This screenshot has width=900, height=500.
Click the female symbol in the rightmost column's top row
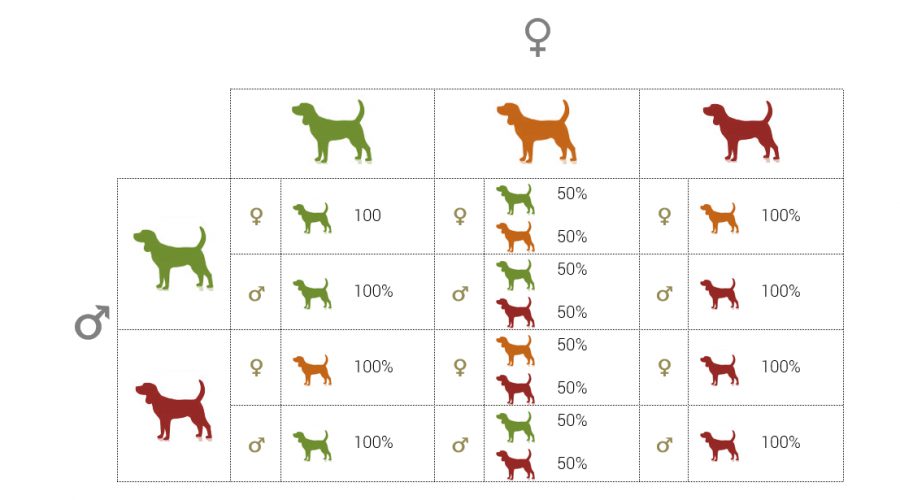(x=664, y=216)
